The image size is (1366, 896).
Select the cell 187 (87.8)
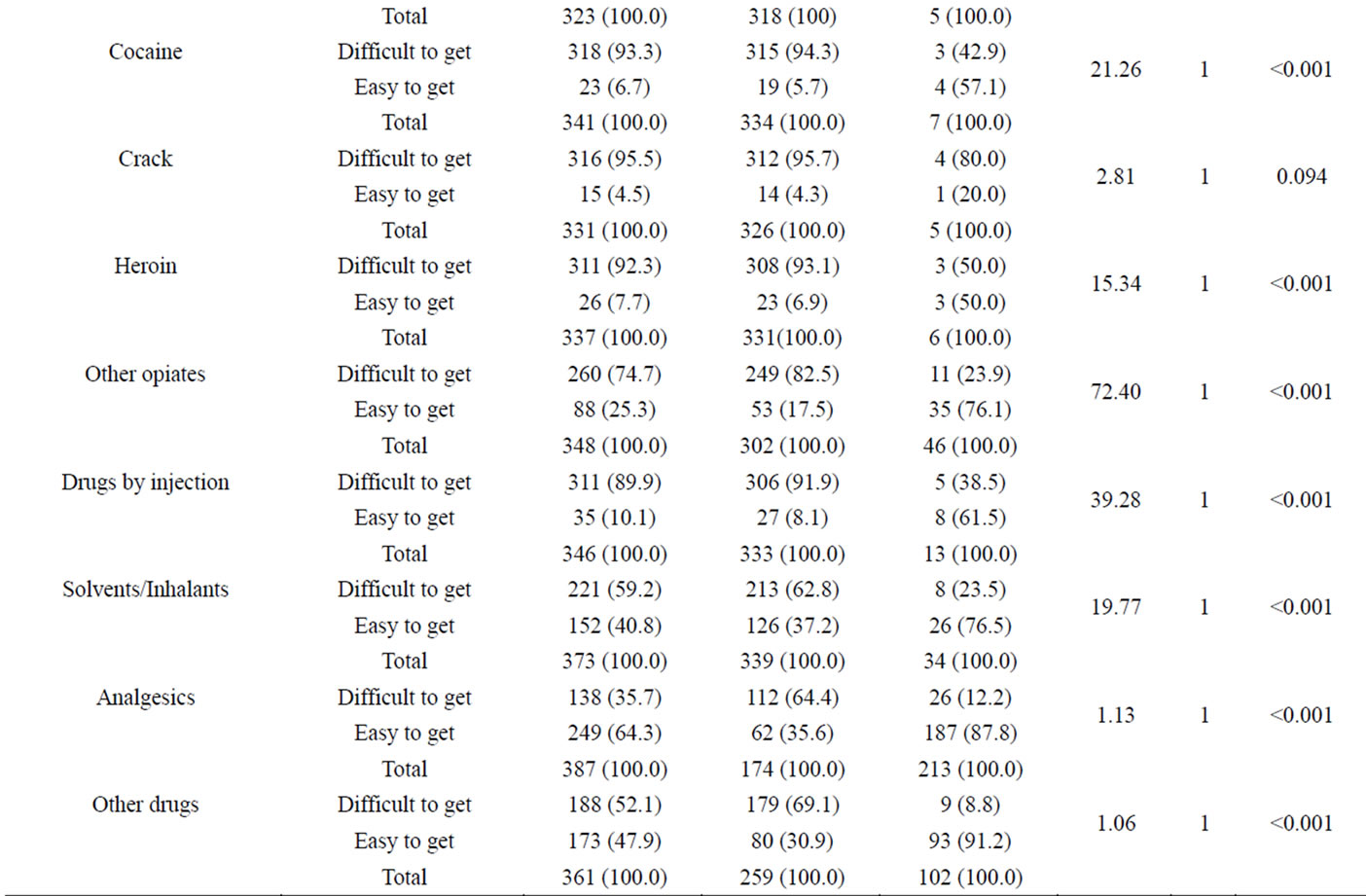(969, 733)
